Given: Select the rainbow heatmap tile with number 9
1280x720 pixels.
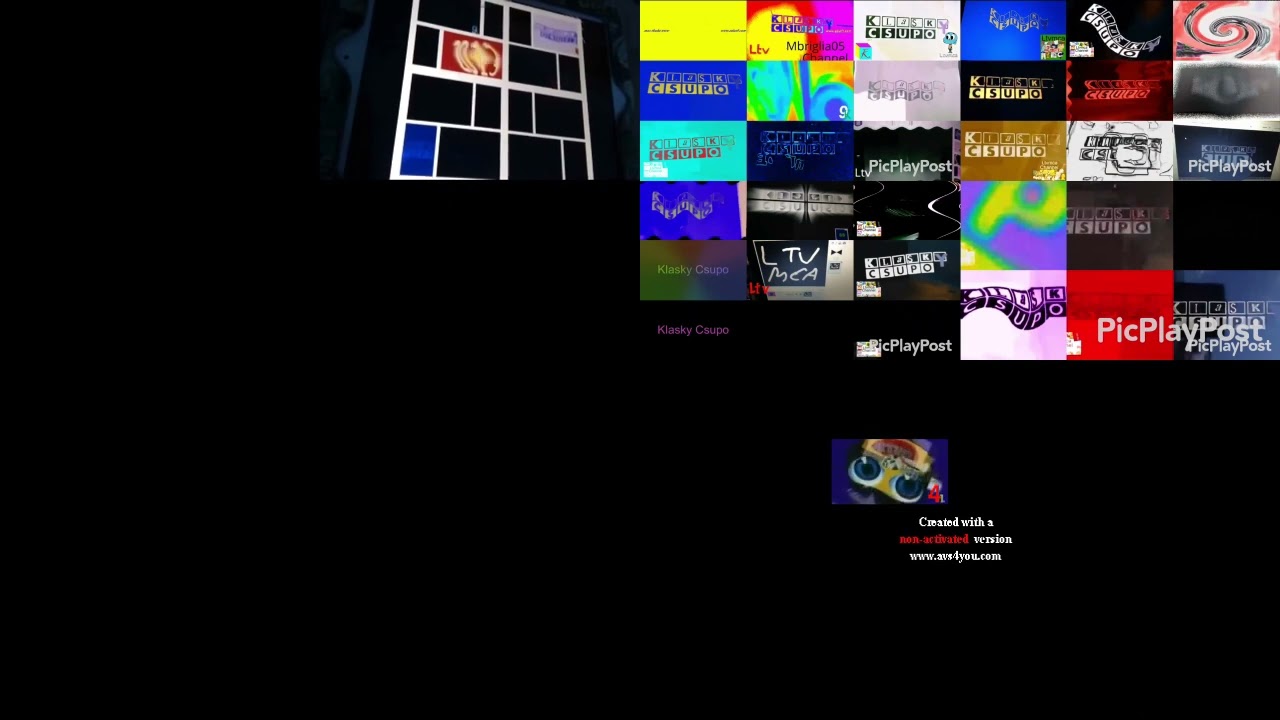Looking at the screenshot, I should (800, 90).
